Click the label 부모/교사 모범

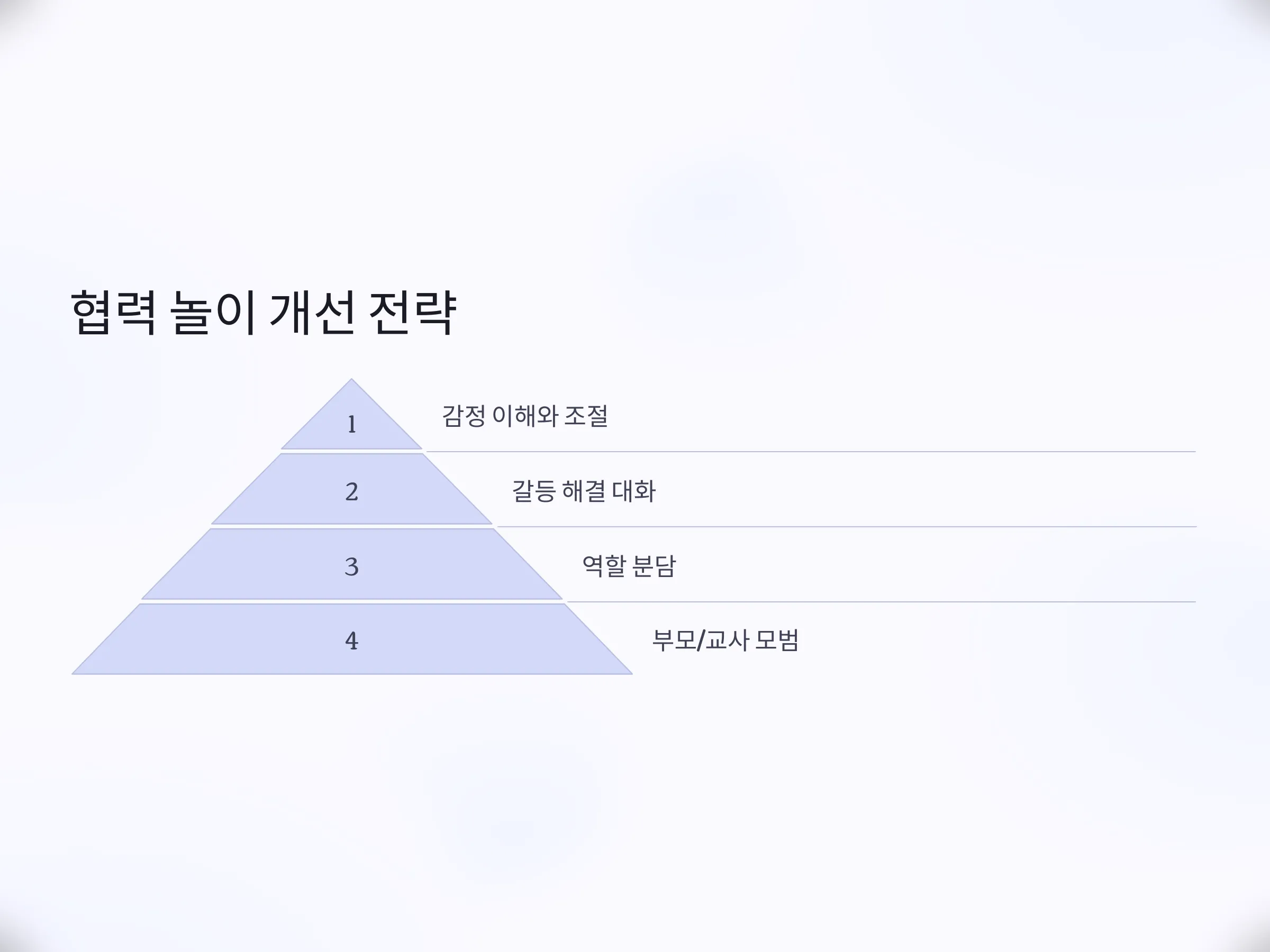coord(725,640)
